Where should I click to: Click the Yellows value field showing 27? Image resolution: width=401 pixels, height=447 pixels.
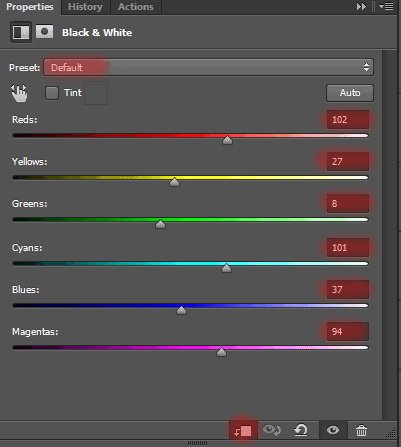coord(348,162)
